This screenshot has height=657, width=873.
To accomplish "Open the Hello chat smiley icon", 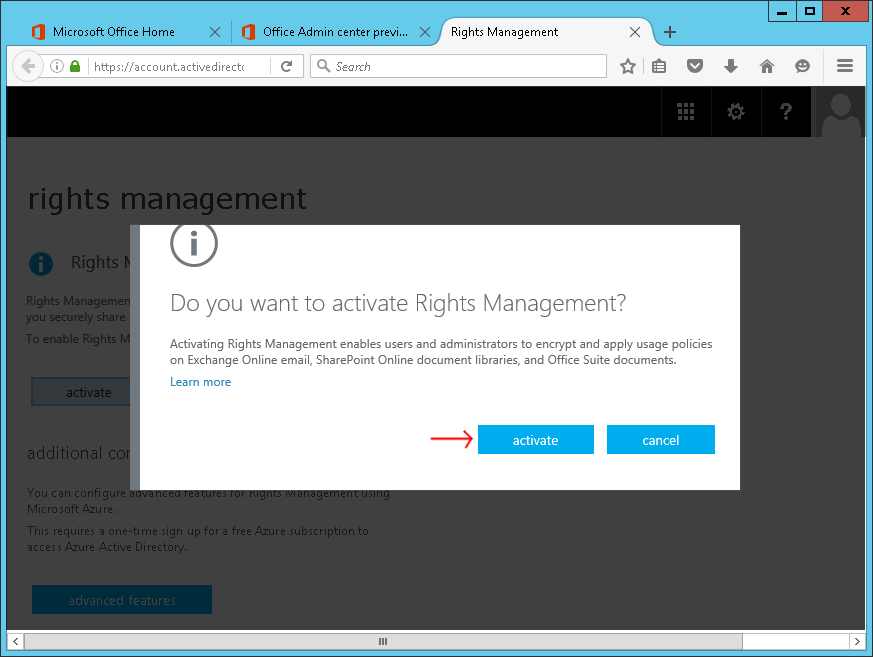I will [x=802, y=66].
